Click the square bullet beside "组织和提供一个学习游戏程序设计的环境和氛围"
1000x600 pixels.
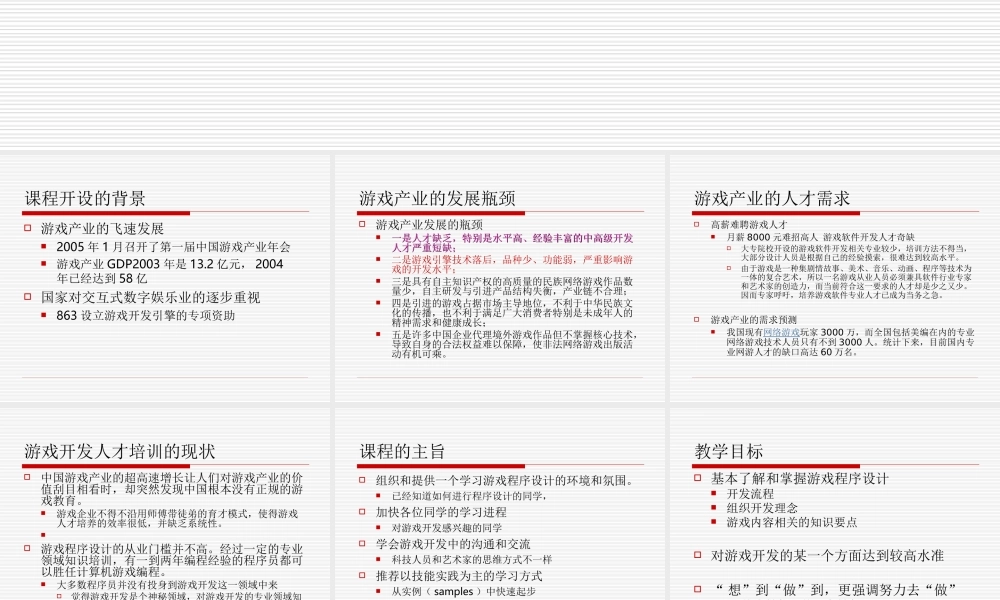(x=363, y=479)
